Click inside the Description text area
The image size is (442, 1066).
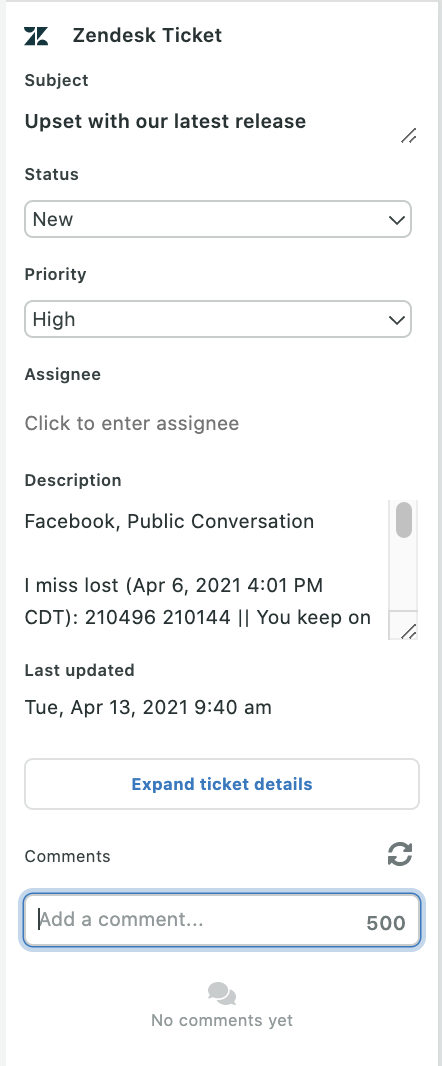[206, 570]
